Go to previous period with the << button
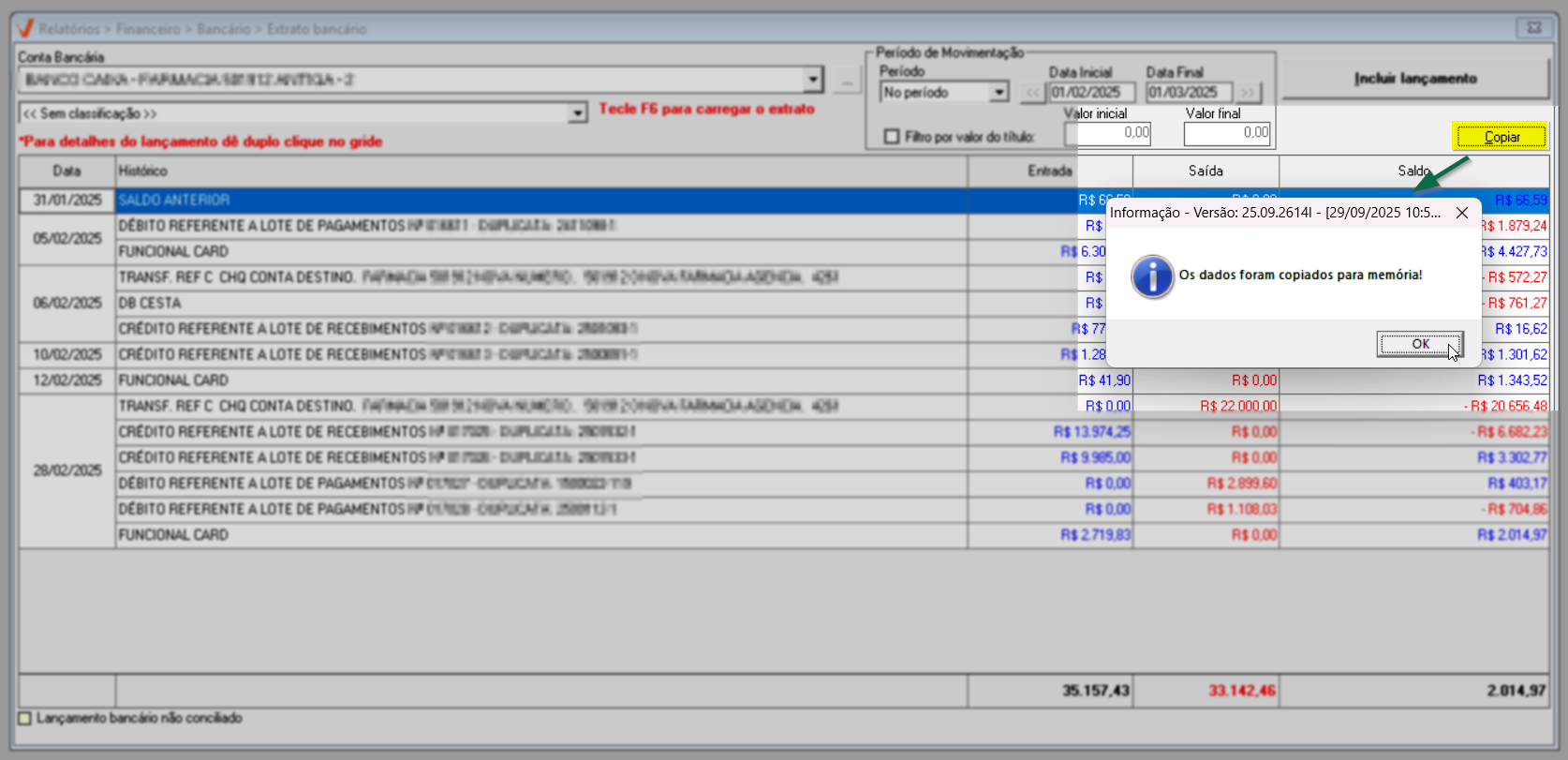Image resolution: width=1568 pixels, height=760 pixels. (1032, 93)
